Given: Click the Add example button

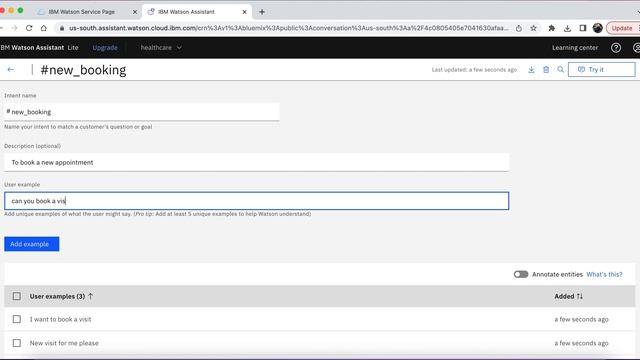Looking at the screenshot, I should point(32,244).
